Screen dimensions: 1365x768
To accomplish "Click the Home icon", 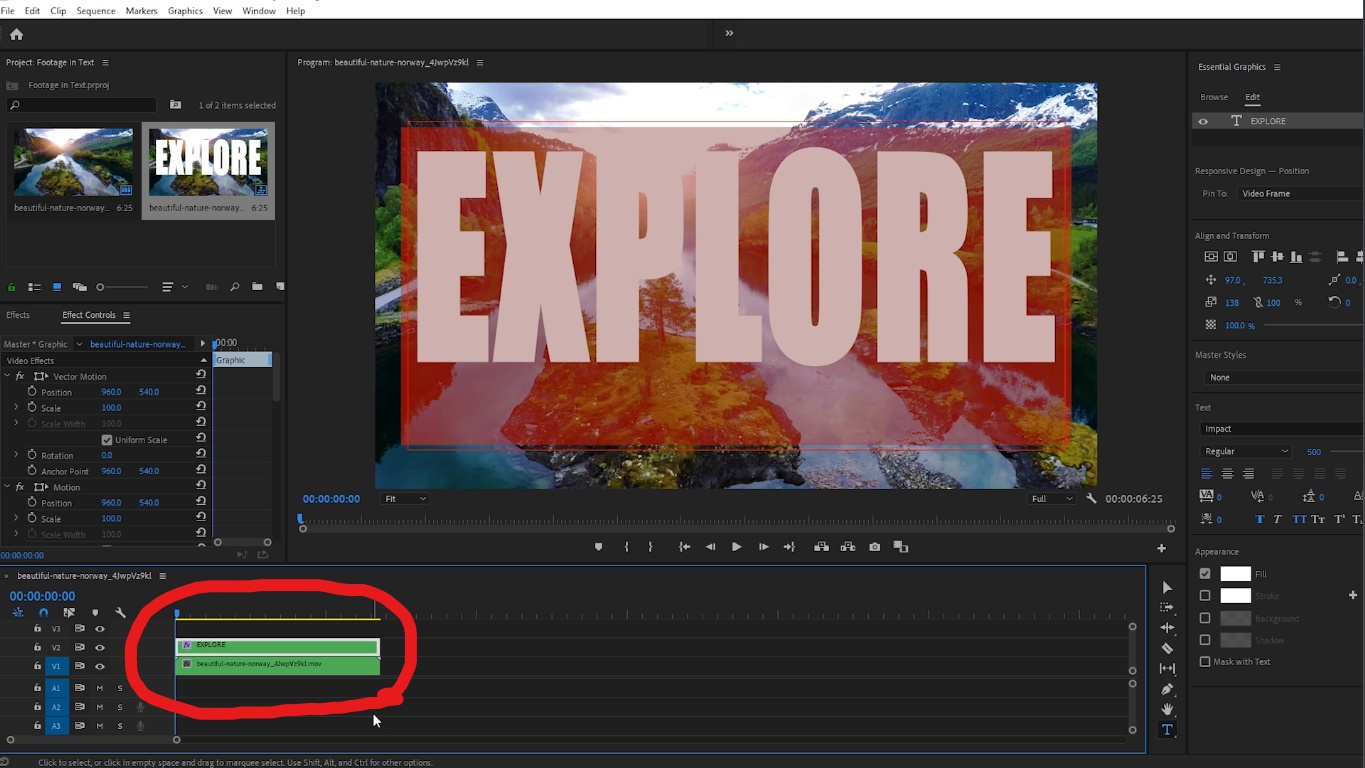I will 16,34.
